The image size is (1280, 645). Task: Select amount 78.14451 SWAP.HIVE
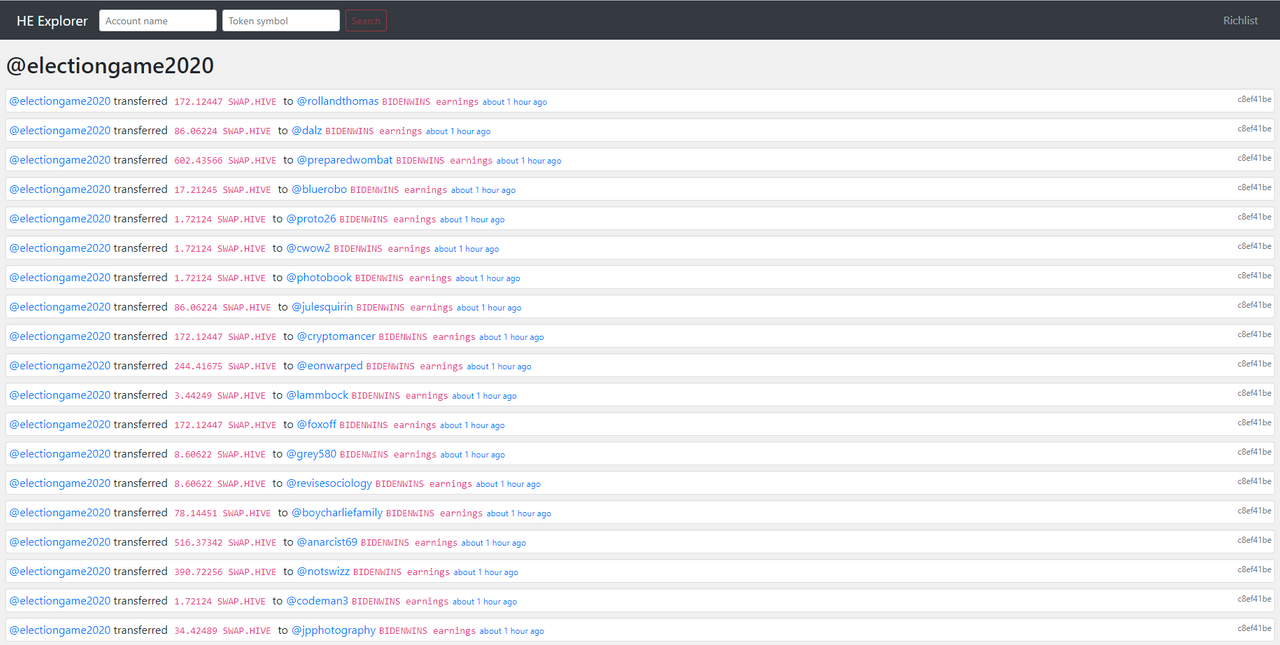tap(222, 513)
